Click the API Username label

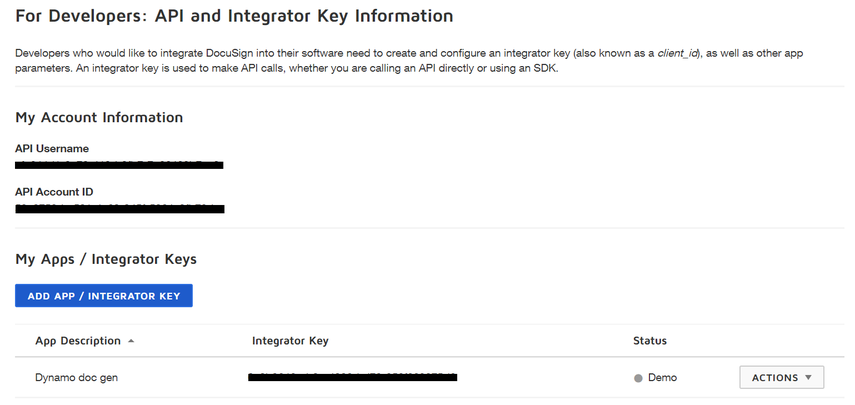pos(52,149)
